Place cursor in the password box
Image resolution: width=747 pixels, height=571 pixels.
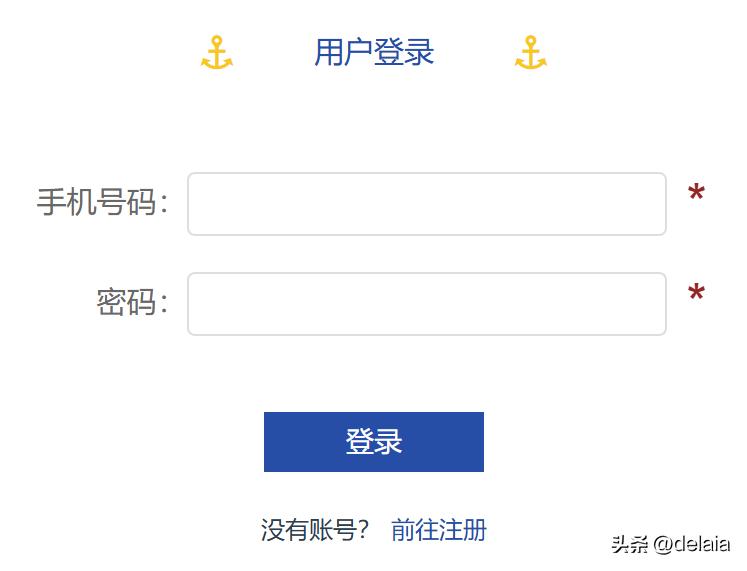click(427, 304)
